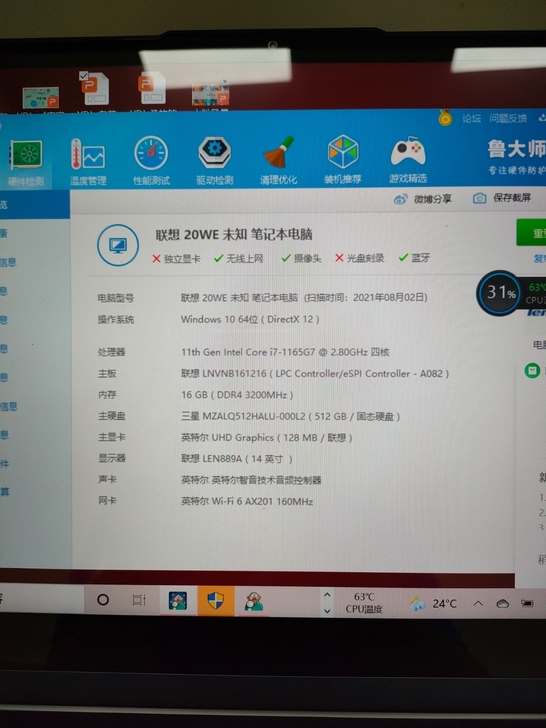Toggle the checkbox on the desktop PowerPoint file
The width and height of the screenshot is (546, 728).
tap(84, 75)
